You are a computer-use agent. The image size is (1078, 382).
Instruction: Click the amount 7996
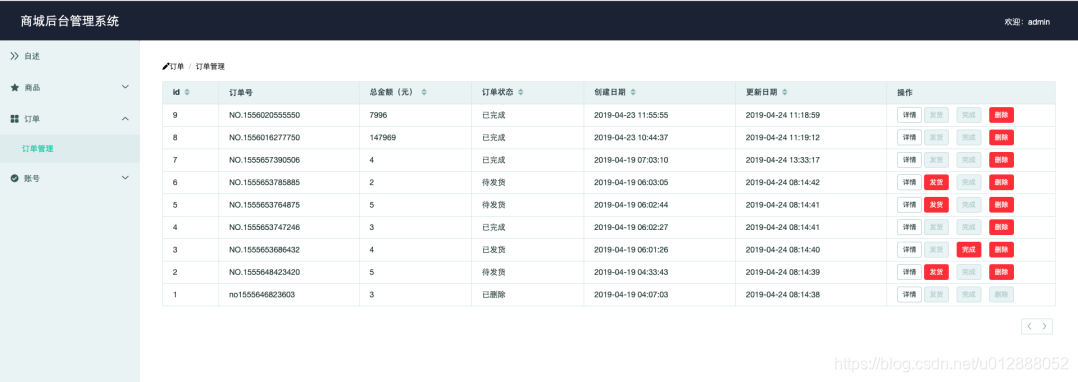379,115
